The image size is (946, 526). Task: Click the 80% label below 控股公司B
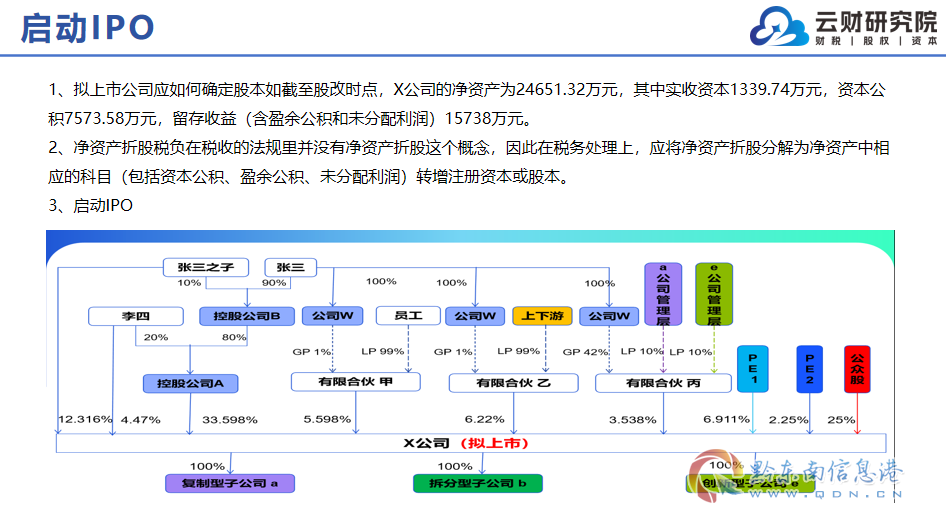click(234, 337)
